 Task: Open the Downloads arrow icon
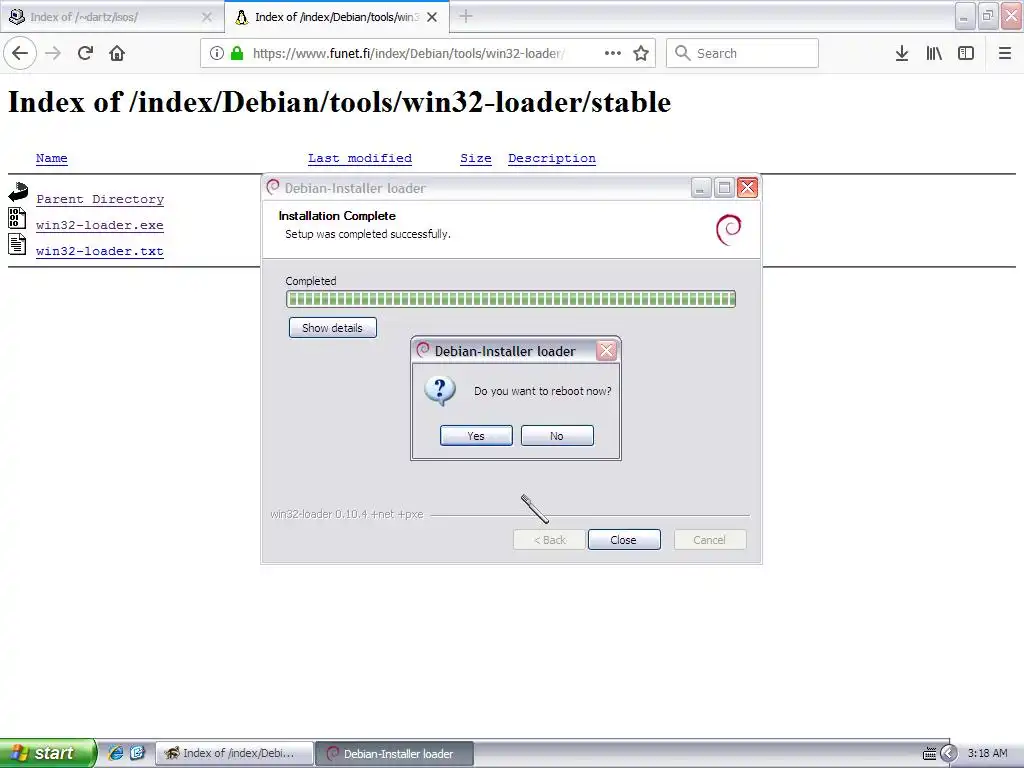click(x=901, y=53)
